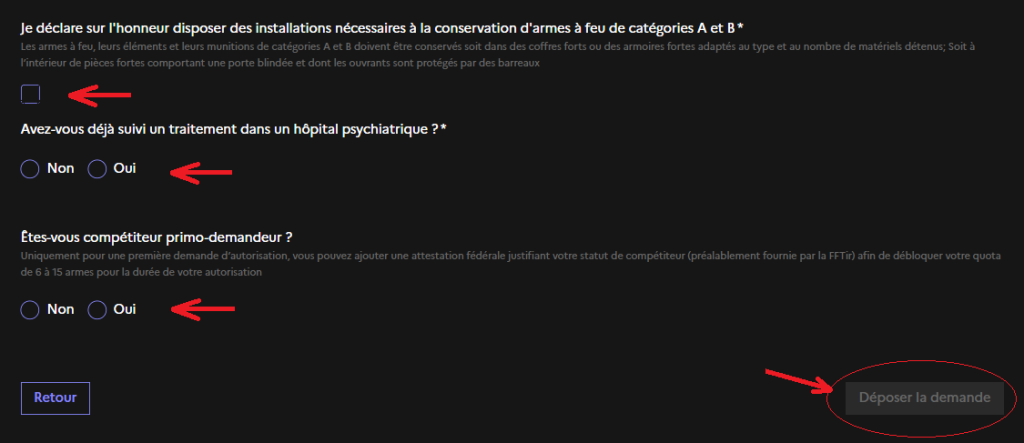The image size is (1024, 443).
Task: Select the "Non" radio for psychiatric hospital treatment
Action: click(30, 169)
